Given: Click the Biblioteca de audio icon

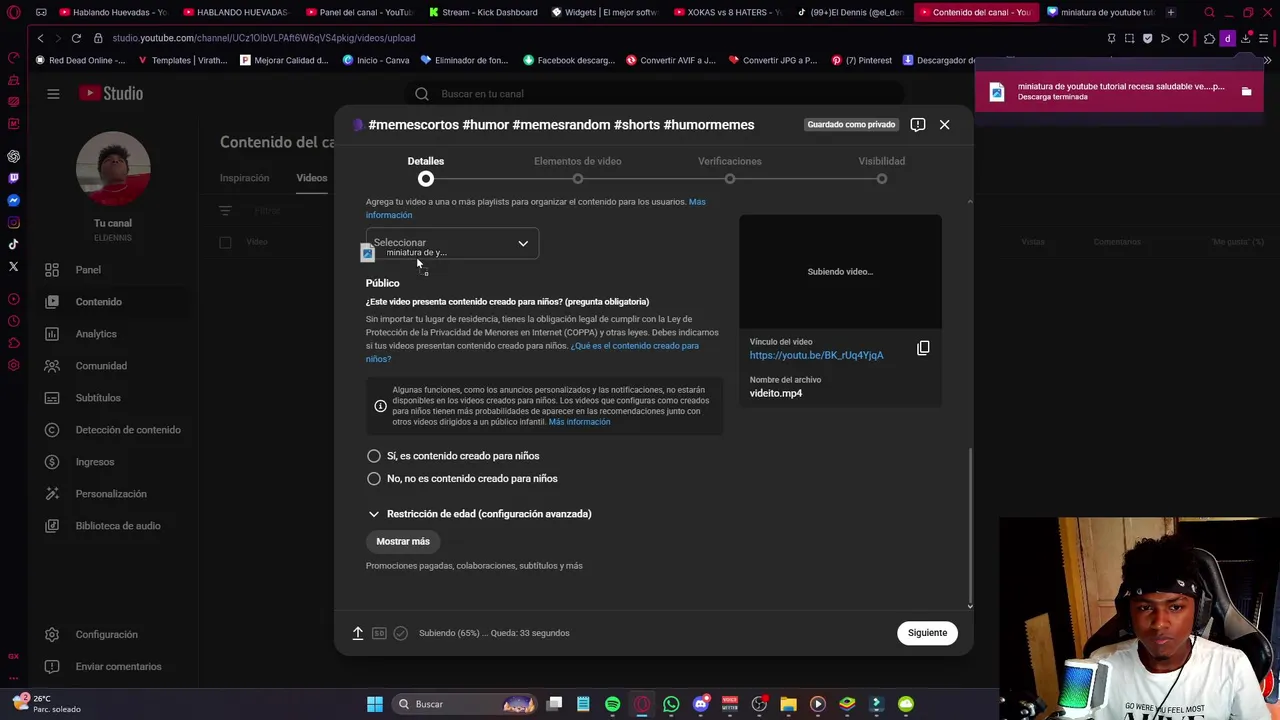Looking at the screenshot, I should tap(52, 526).
